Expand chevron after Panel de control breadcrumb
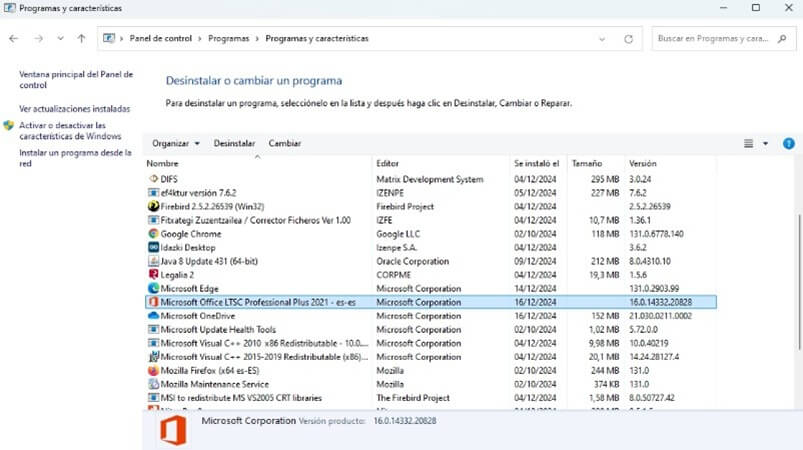This screenshot has width=803, height=450. tap(200, 38)
